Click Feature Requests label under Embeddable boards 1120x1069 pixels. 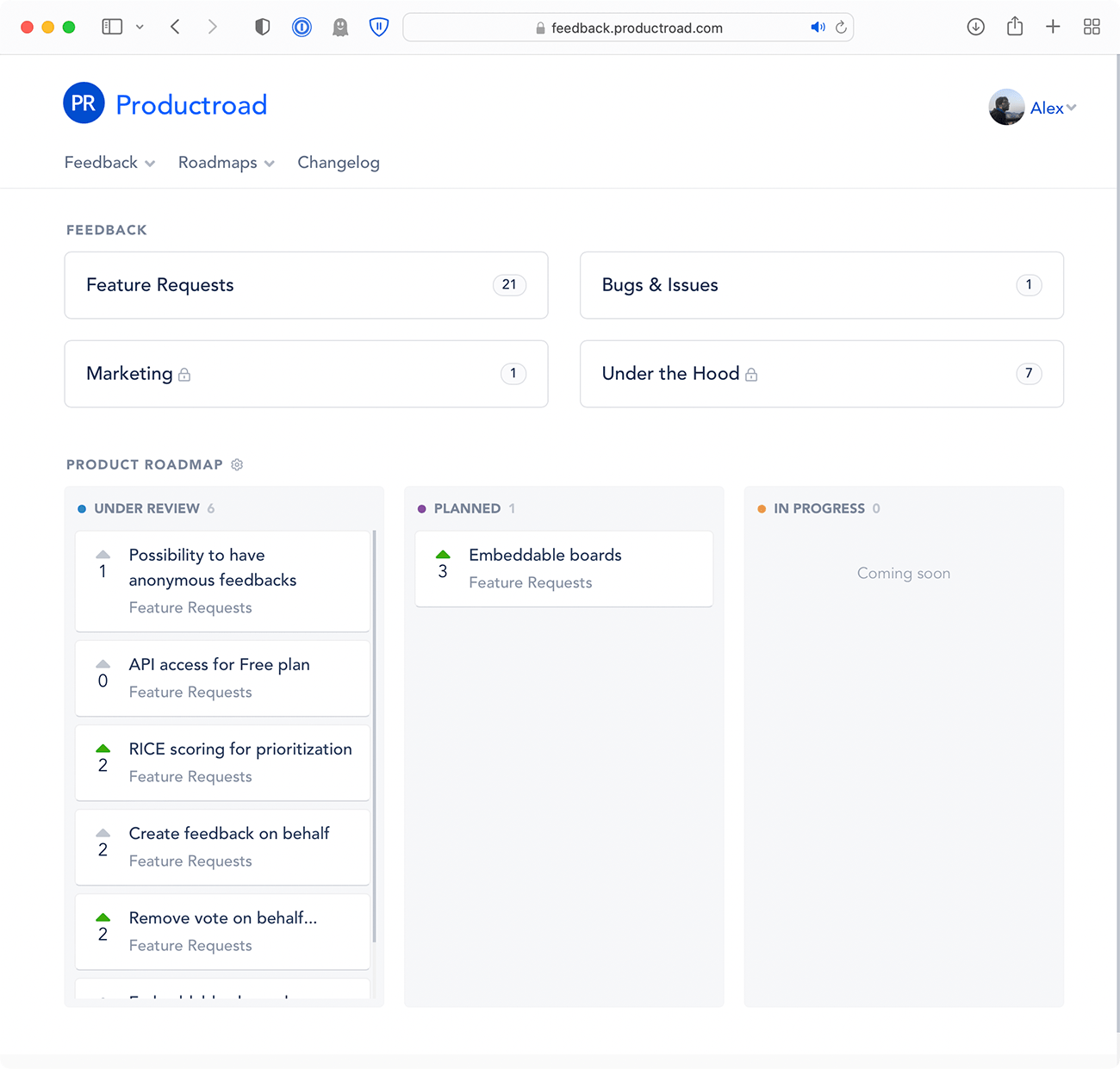coord(531,583)
